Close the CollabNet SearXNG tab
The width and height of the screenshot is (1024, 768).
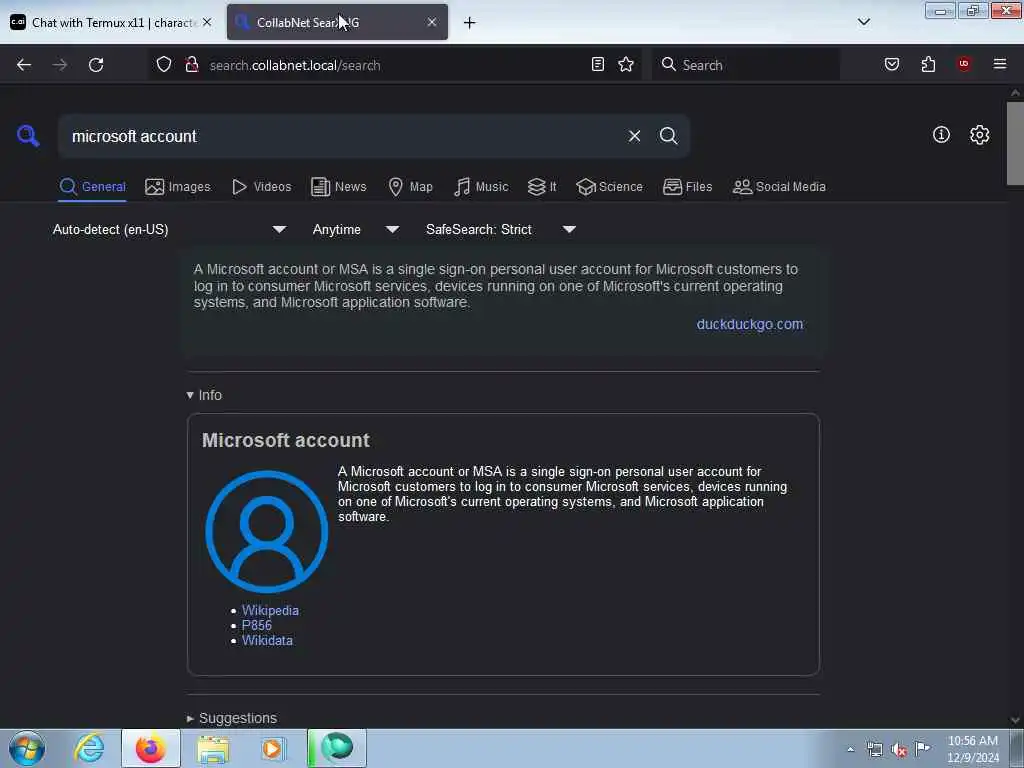pos(432,22)
